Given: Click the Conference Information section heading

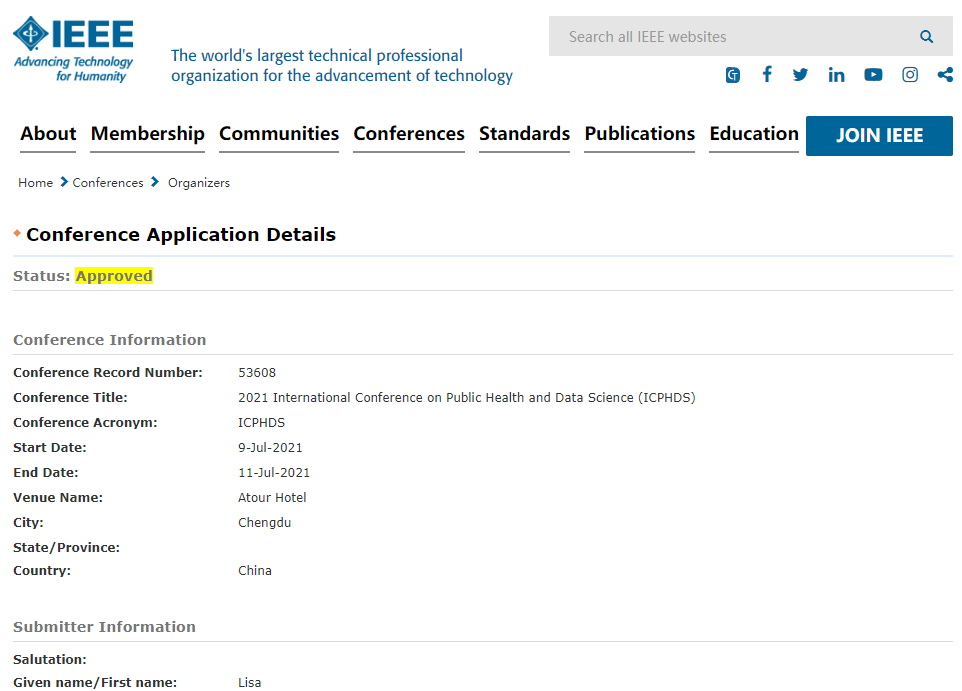Looking at the screenshot, I should pyautogui.click(x=110, y=340).
